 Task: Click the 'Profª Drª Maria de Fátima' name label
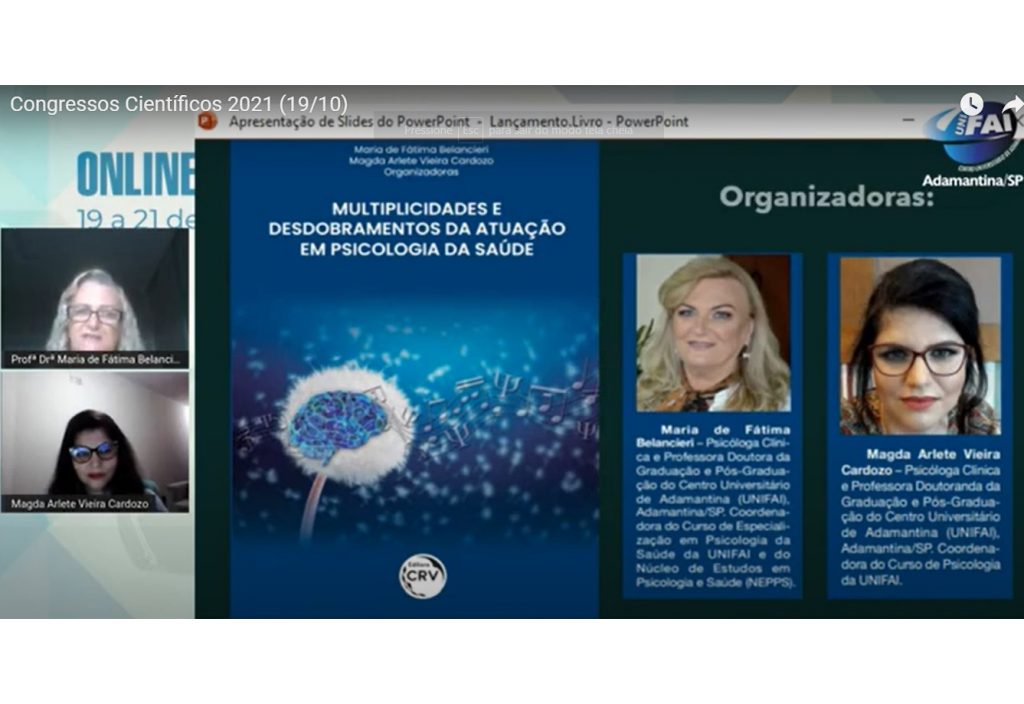(x=97, y=359)
